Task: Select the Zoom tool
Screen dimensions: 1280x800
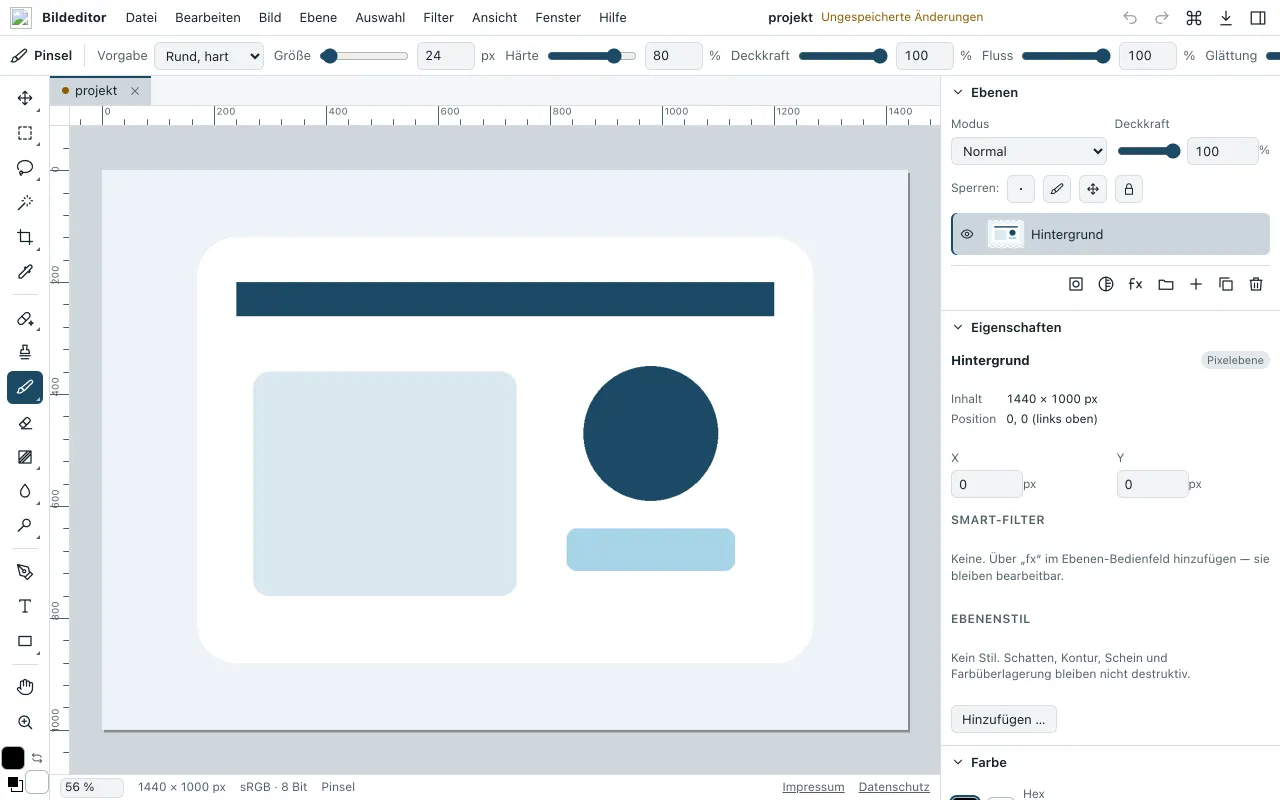Action: coord(25,722)
